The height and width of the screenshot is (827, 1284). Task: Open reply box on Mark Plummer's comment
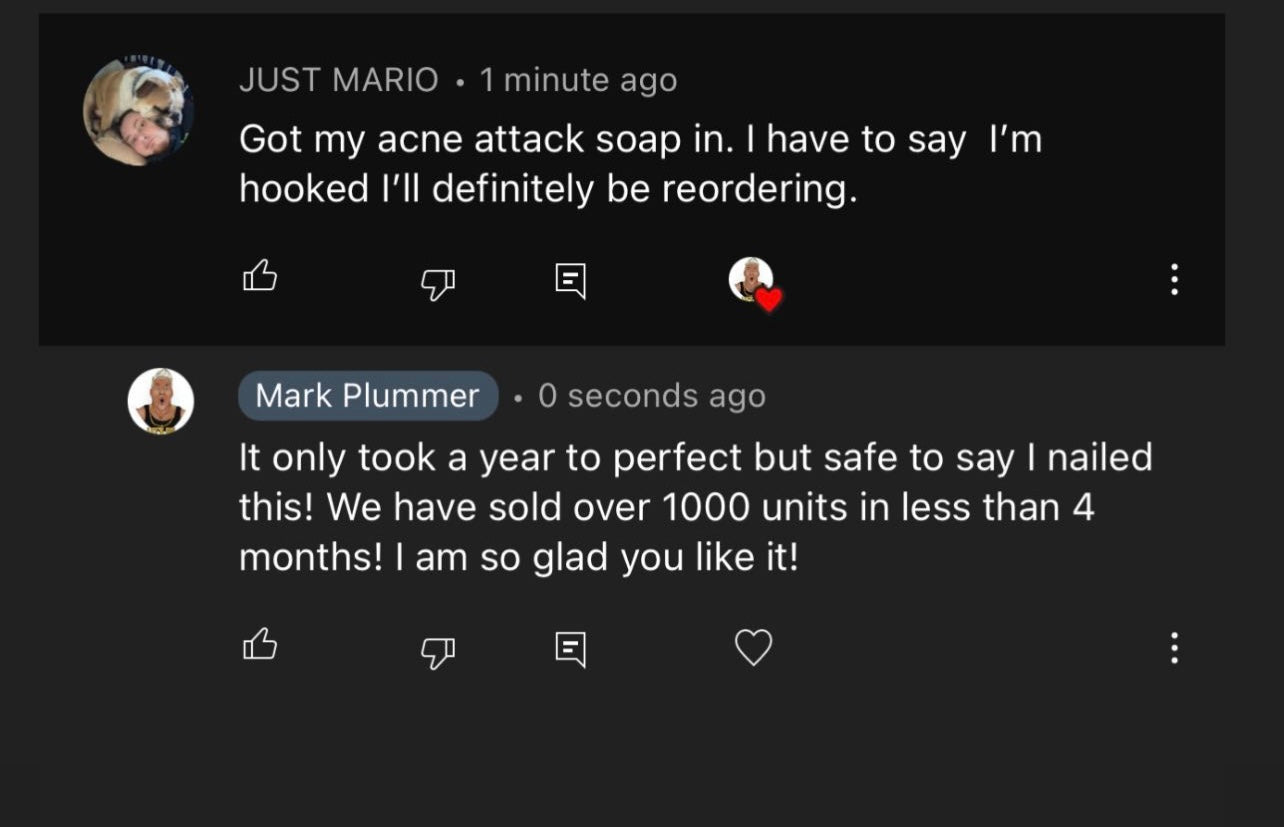571,649
